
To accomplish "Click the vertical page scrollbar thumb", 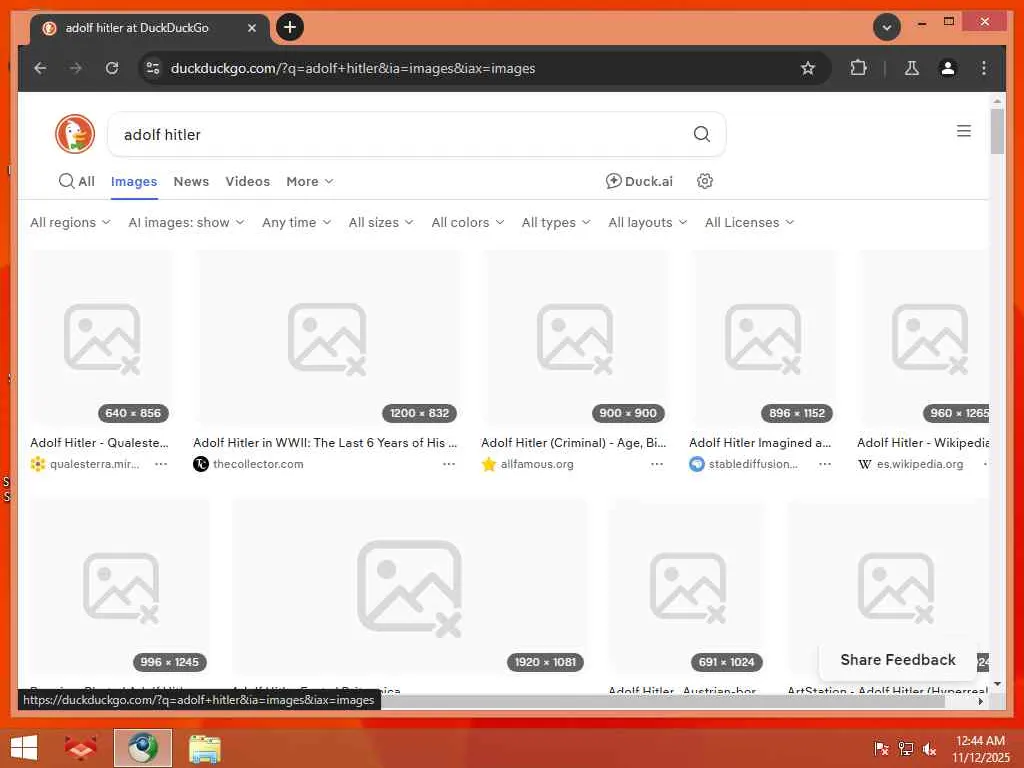I will 997,131.
